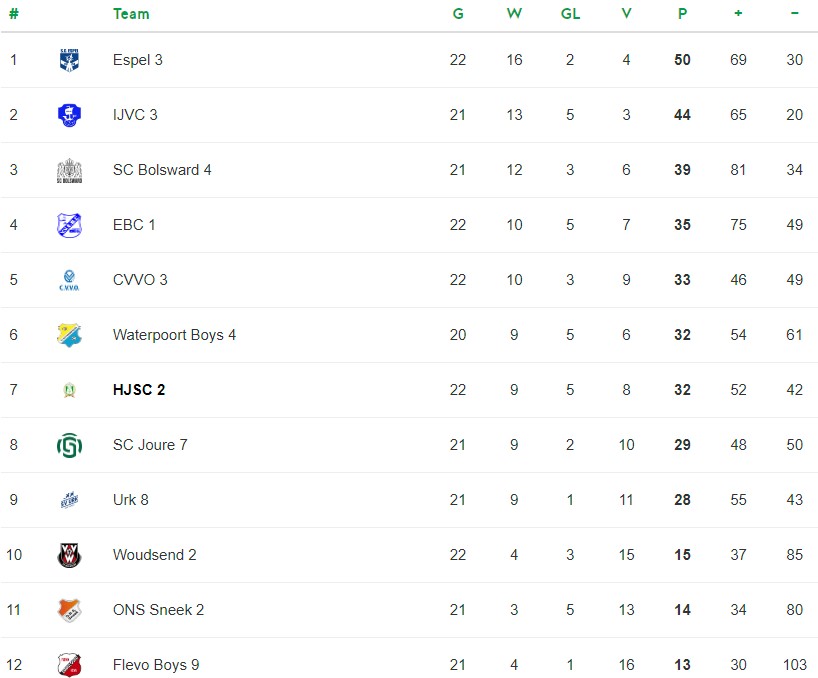Select the EBC 1 club emblem
818x678 pixels.
(x=69, y=225)
